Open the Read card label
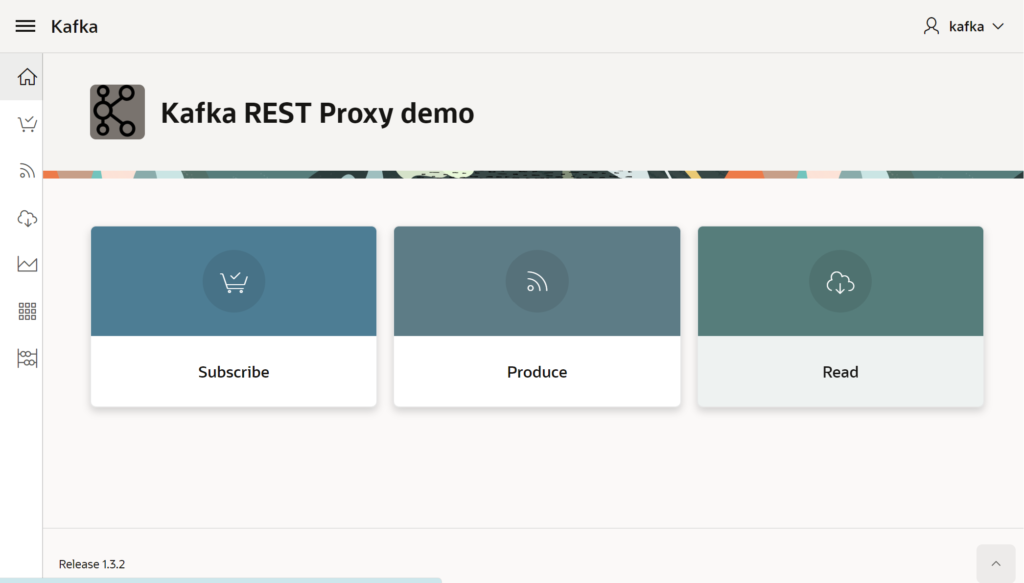This screenshot has width=1024, height=583. [840, 372]
